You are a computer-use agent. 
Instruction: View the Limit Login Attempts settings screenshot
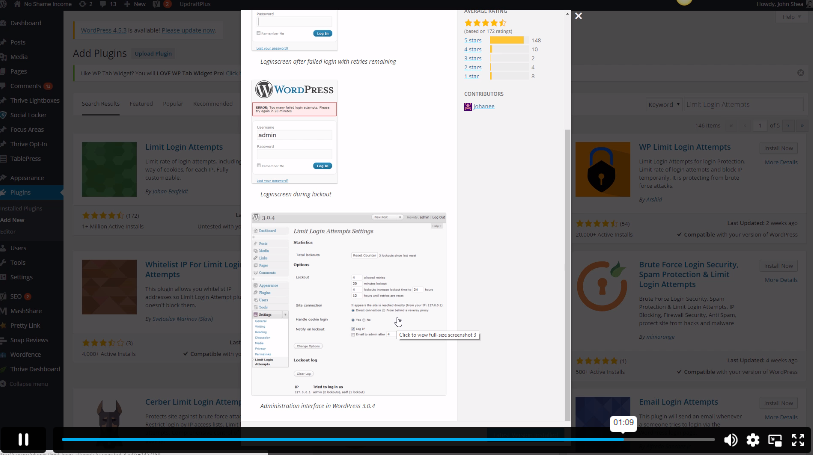click(348, 304)
